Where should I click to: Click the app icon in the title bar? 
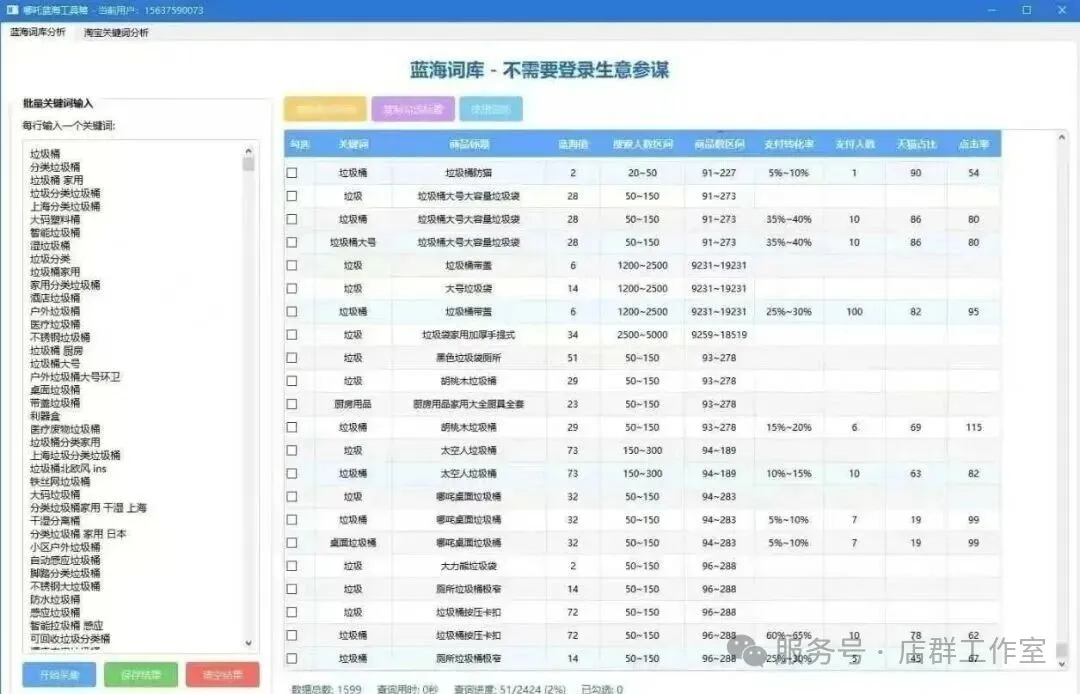click(x=12, y=10)
